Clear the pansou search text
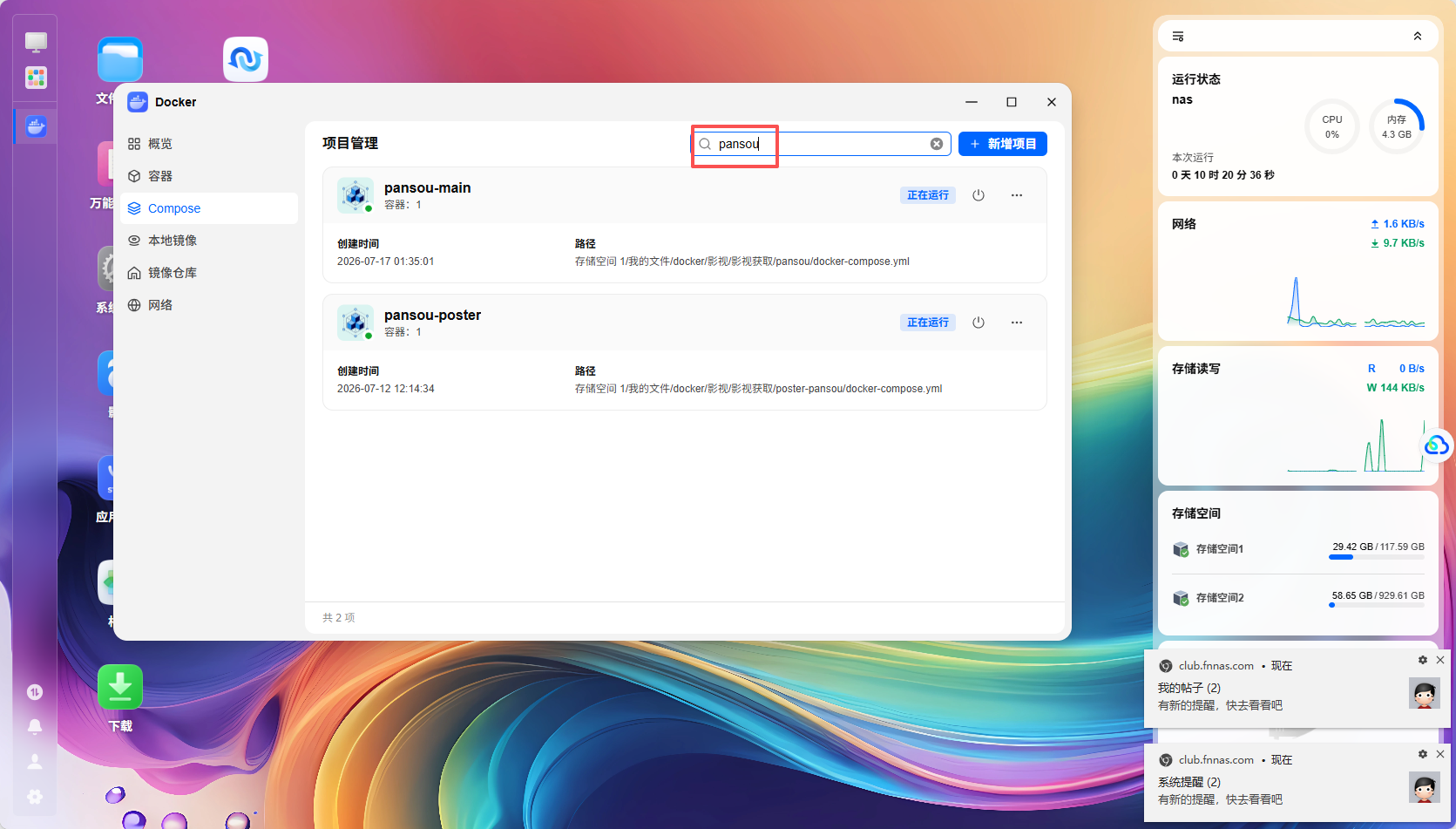 pyautogui.click(x=937, y=144)
